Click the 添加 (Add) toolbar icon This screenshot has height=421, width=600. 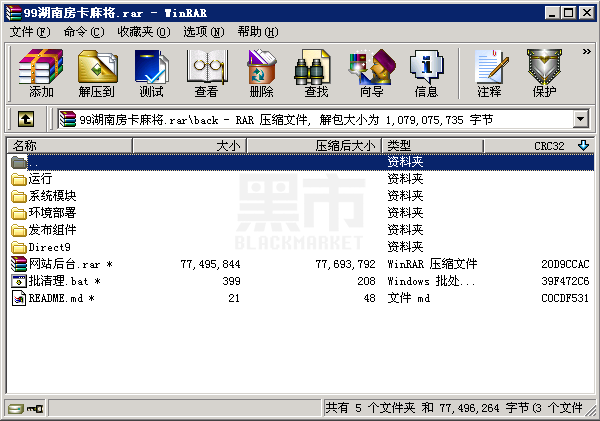coord(41,72)
